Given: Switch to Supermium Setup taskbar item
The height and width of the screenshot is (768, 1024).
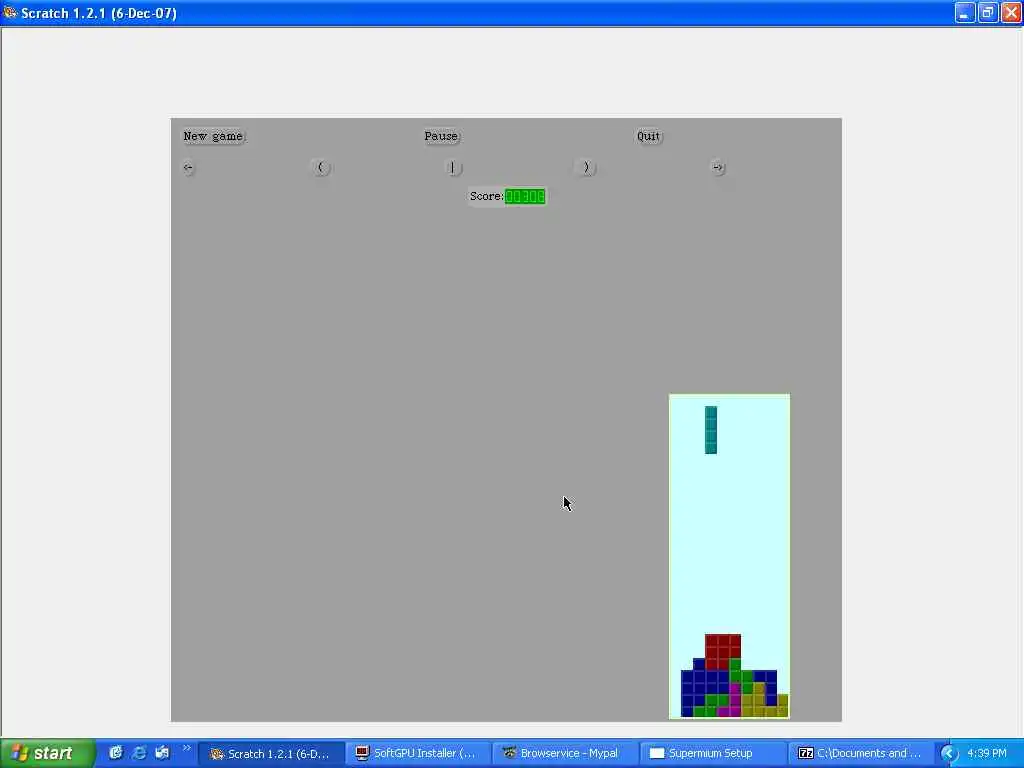Looking at the screenshot, I should click(711, 753).
